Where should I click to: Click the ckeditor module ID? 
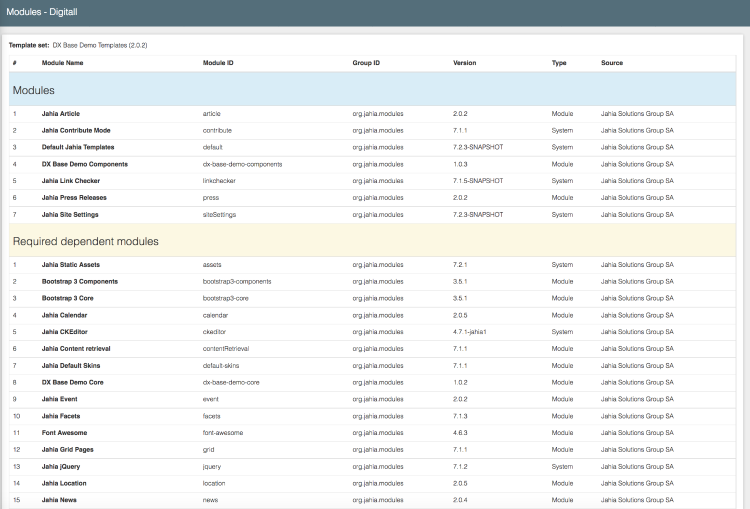(x=214, y=332)
